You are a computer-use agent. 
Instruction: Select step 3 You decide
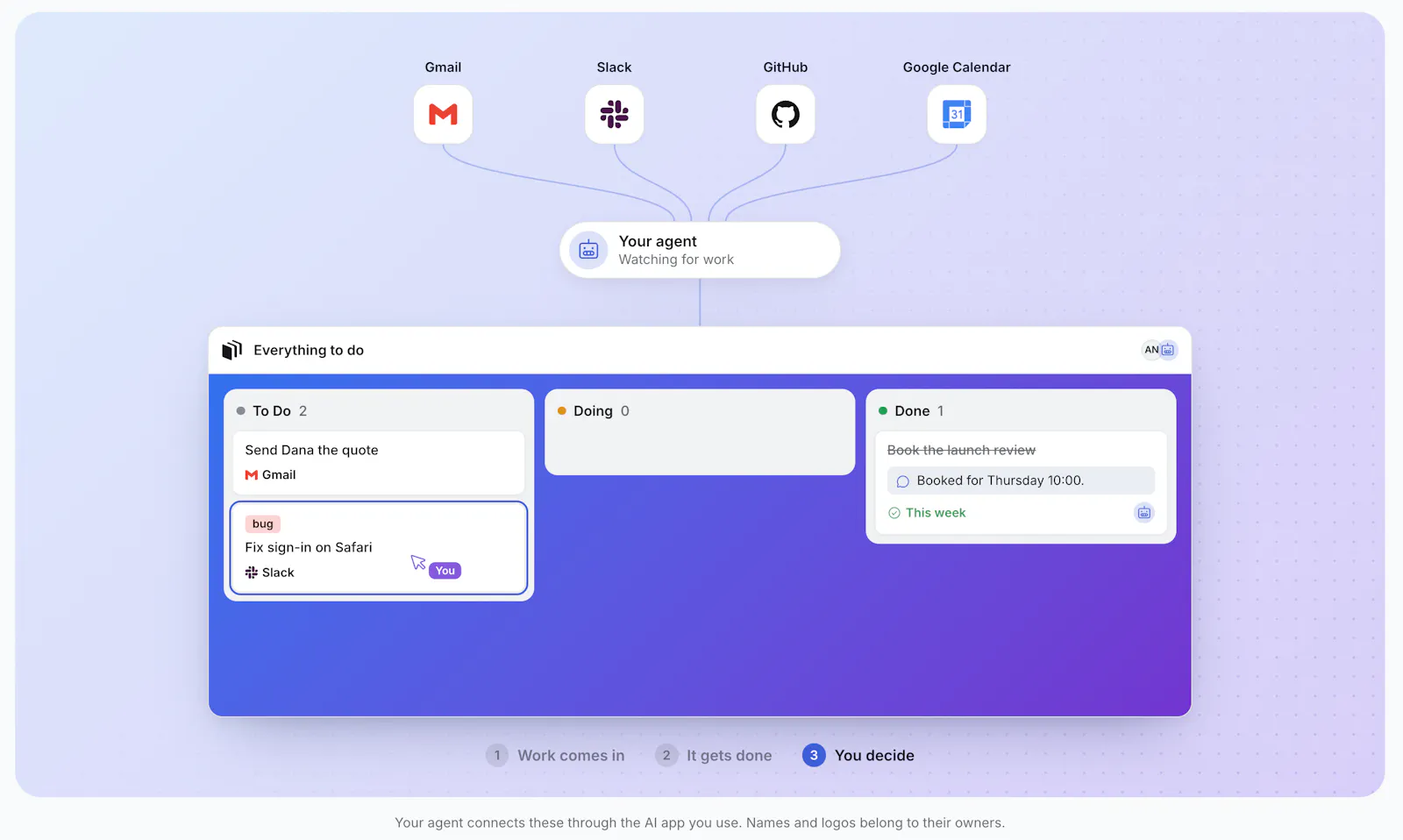[858, 755]
